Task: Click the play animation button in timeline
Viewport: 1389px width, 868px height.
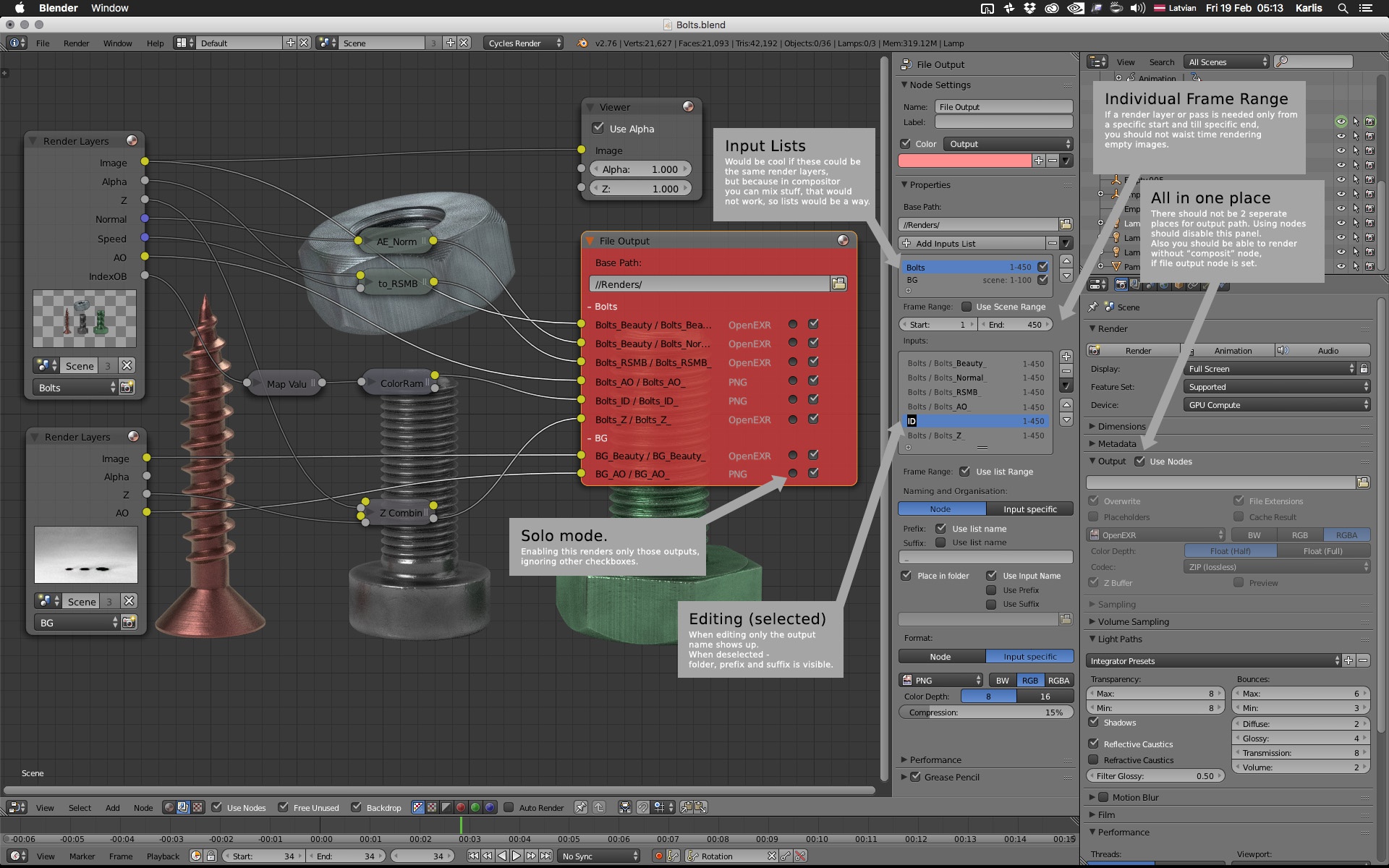Action: click(x=517, y=856)
